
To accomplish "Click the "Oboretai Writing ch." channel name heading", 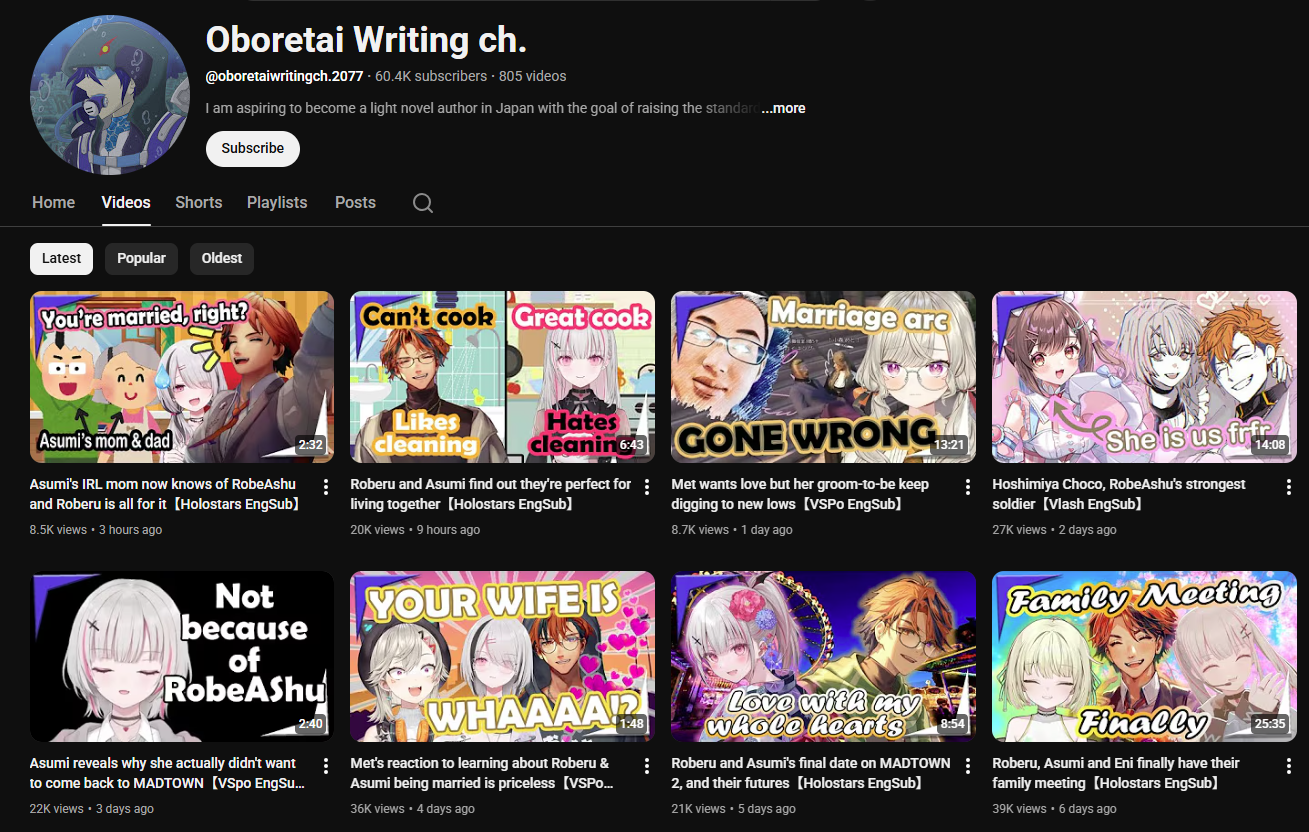I will pos(366,40).
